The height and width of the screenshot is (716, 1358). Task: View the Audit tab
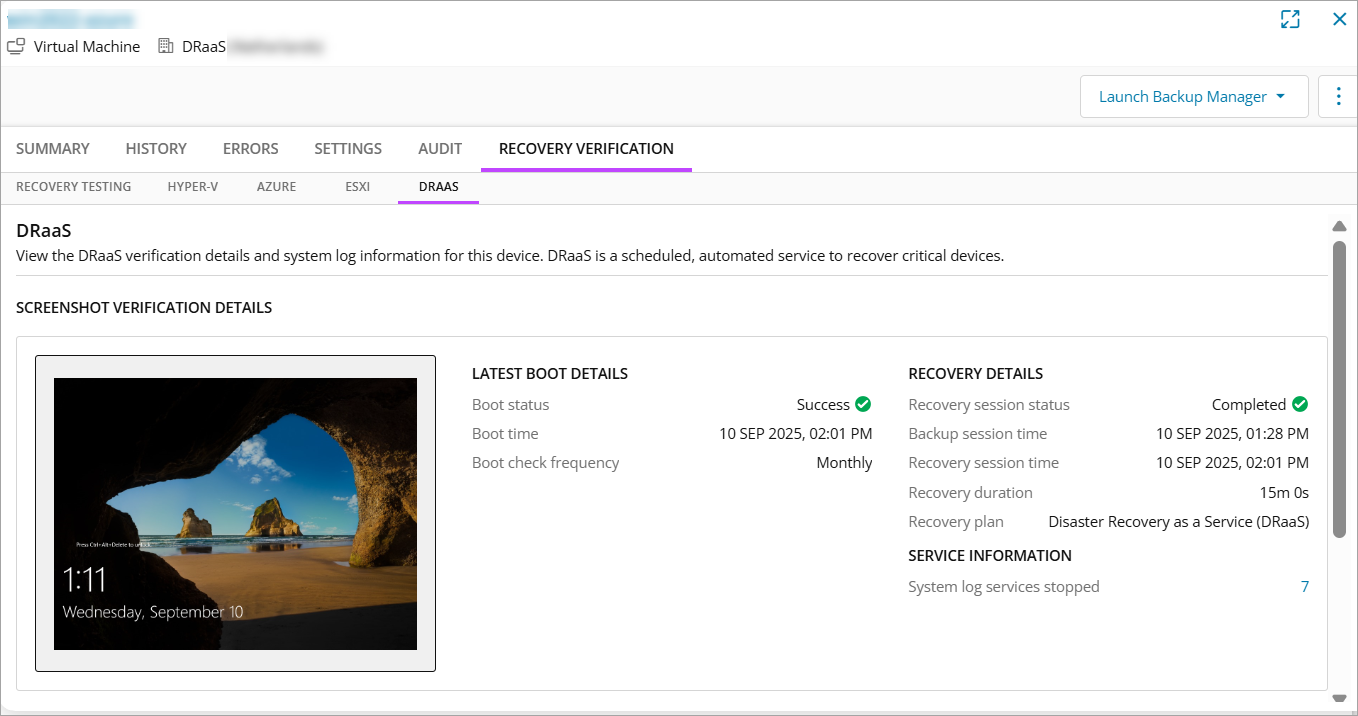click(x=440, y=149)
